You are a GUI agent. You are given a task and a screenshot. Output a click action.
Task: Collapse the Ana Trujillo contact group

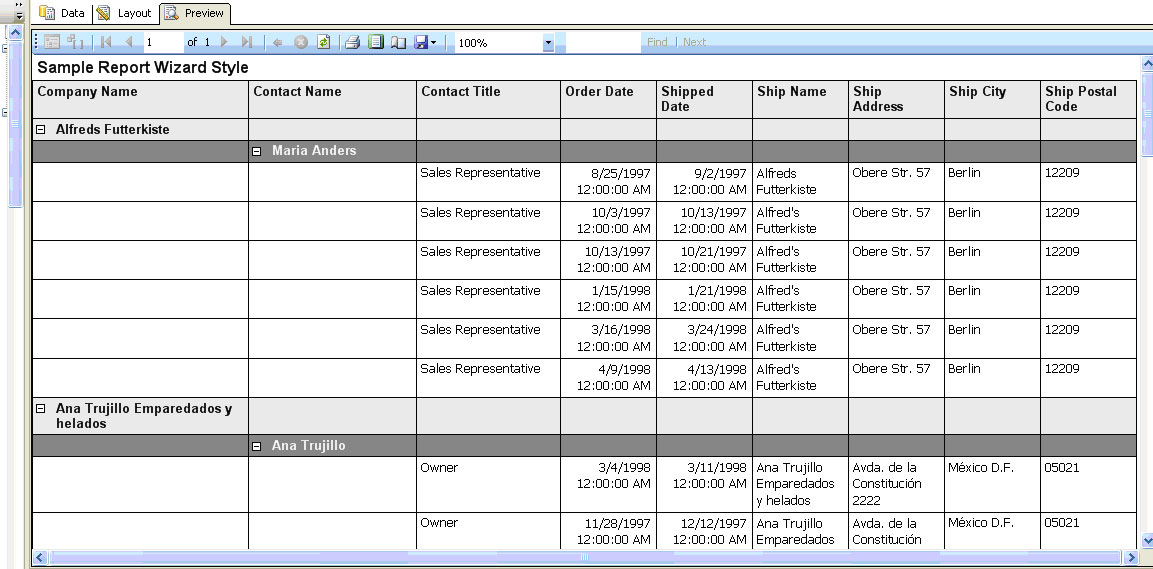pos(257,445)
